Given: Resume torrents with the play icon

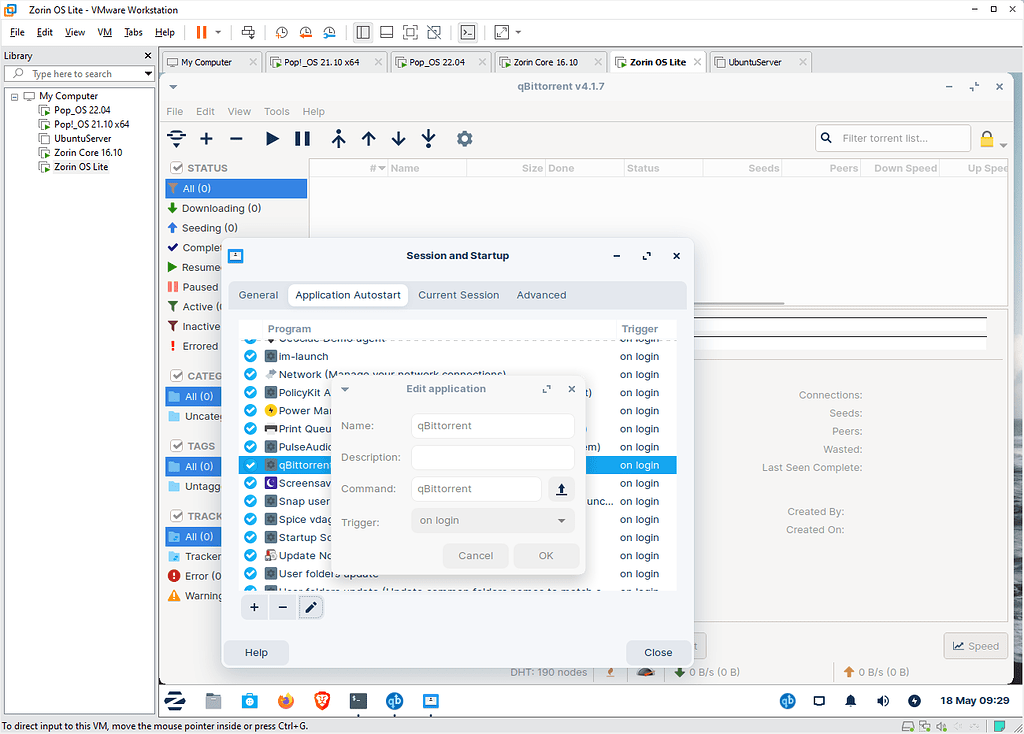Looking at the screenshot, I should (x=272, y=138).
